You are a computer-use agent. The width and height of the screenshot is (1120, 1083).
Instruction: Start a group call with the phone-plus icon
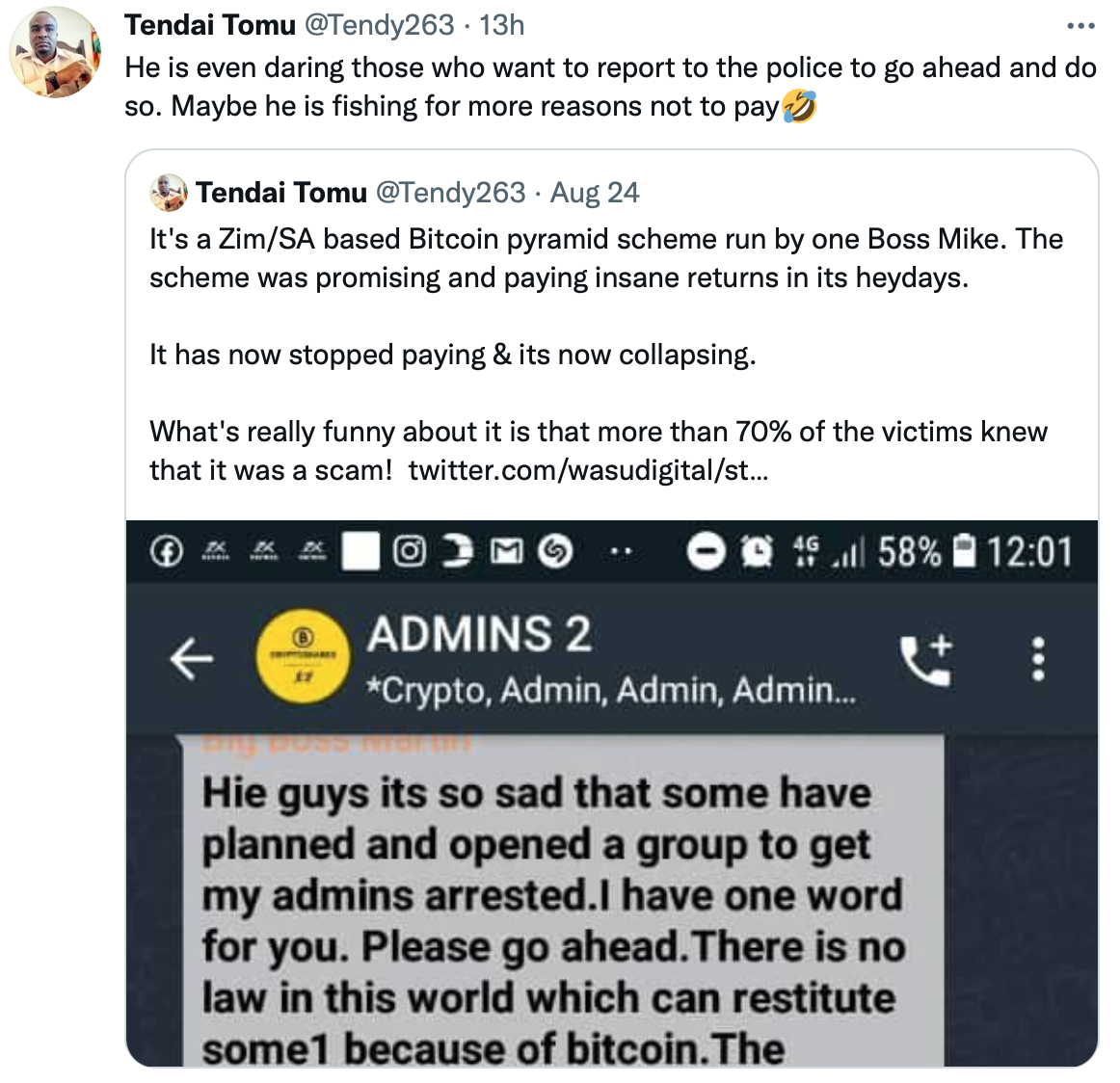927,657
